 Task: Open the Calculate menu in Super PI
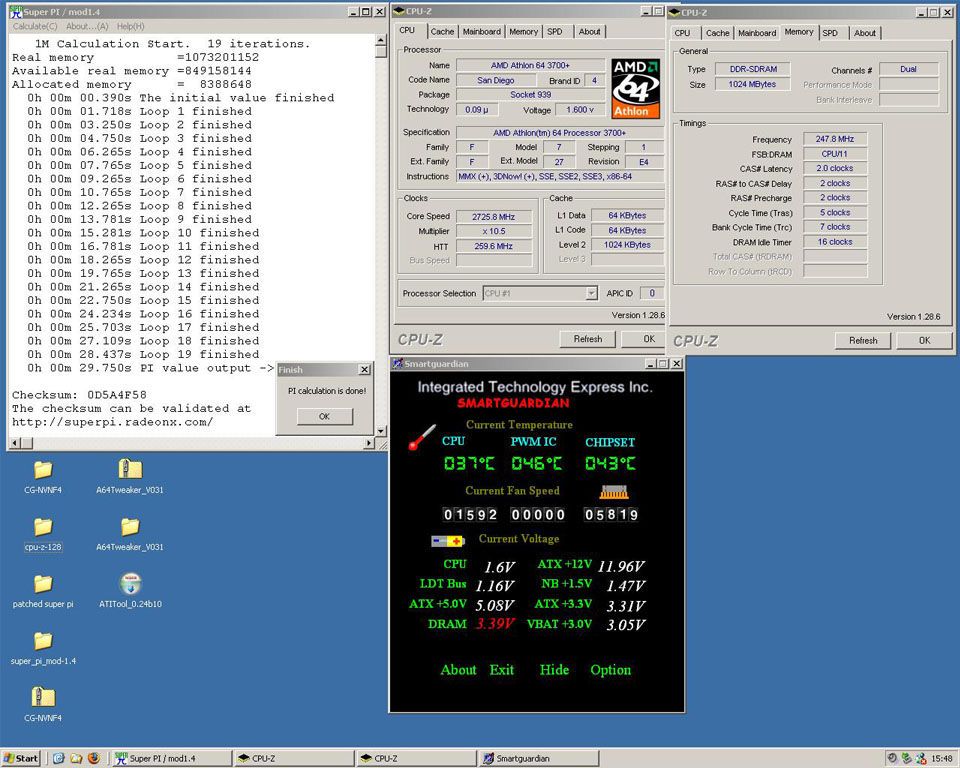36,26
